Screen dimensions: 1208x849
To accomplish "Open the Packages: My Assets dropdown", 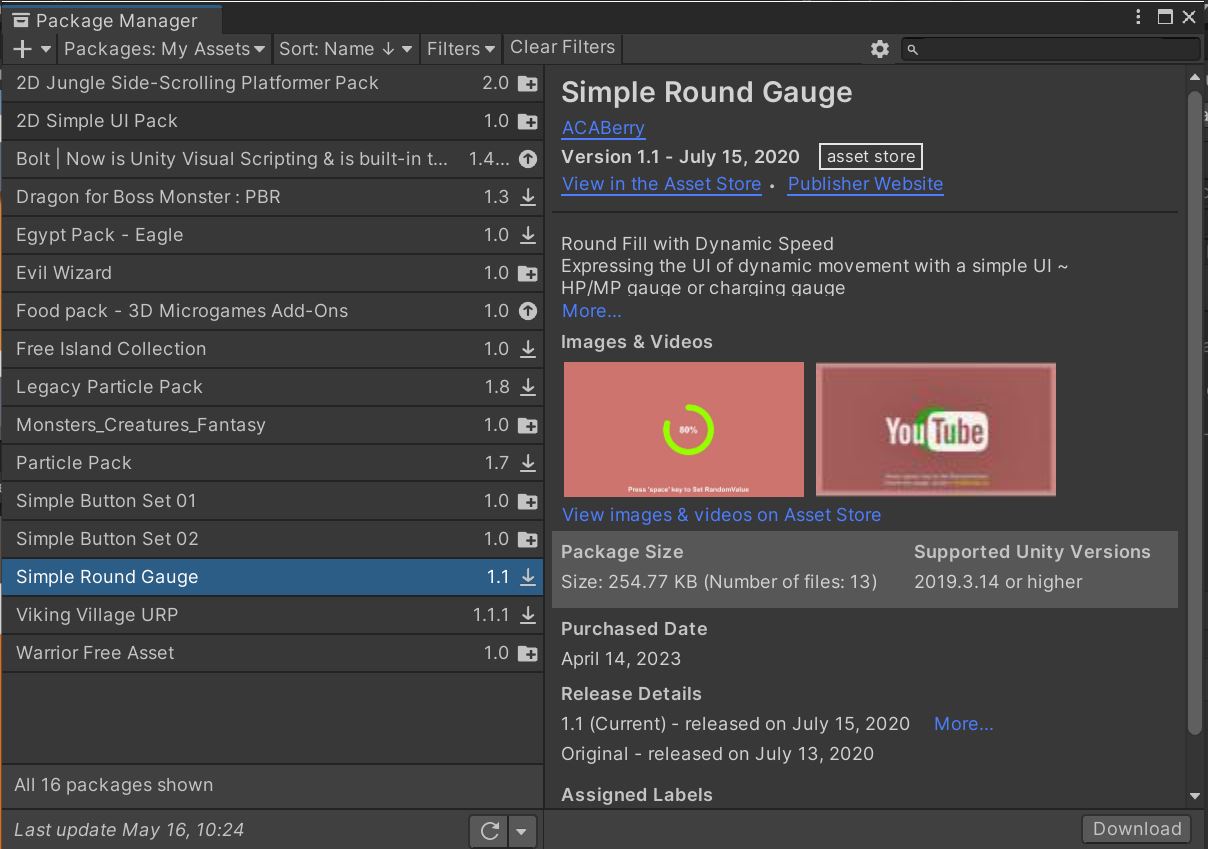I will point(165,49).
